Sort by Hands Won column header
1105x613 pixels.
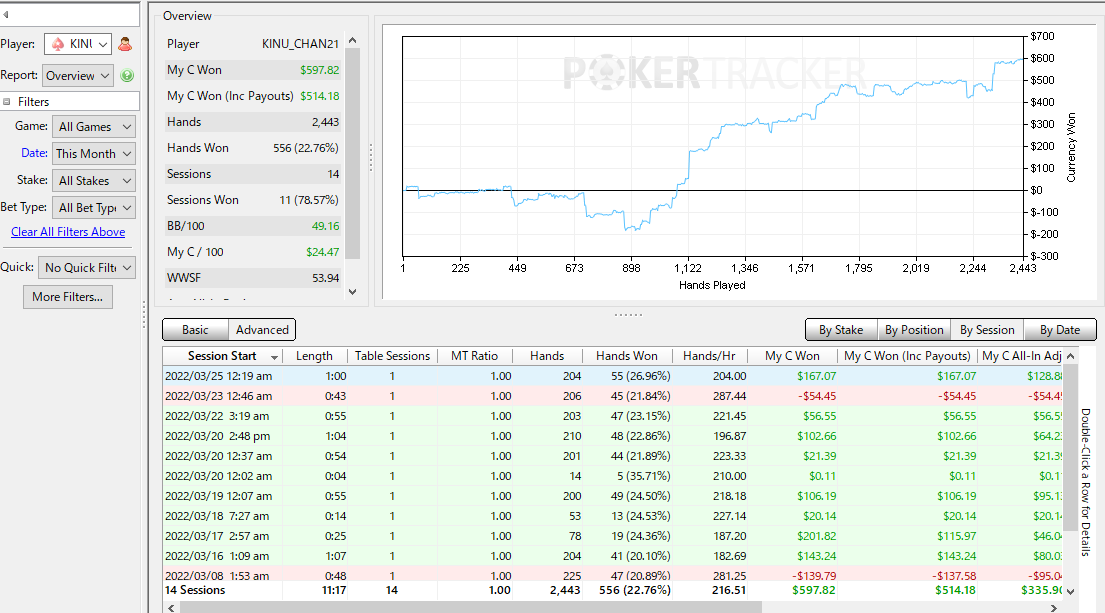pos(626,356)
